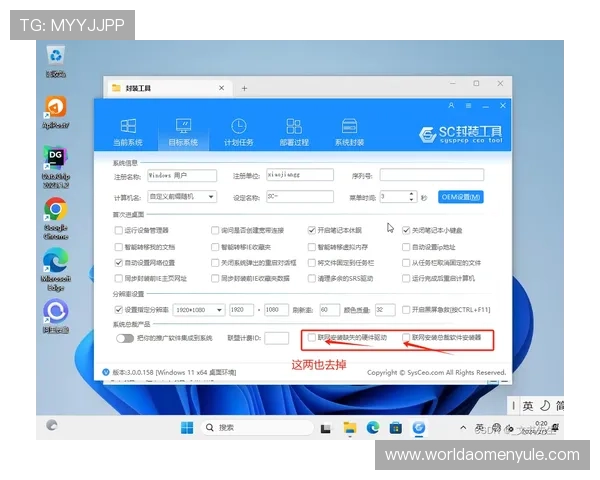
Task: Click the user account icon in SC header
Action: (x=451, y=105)
